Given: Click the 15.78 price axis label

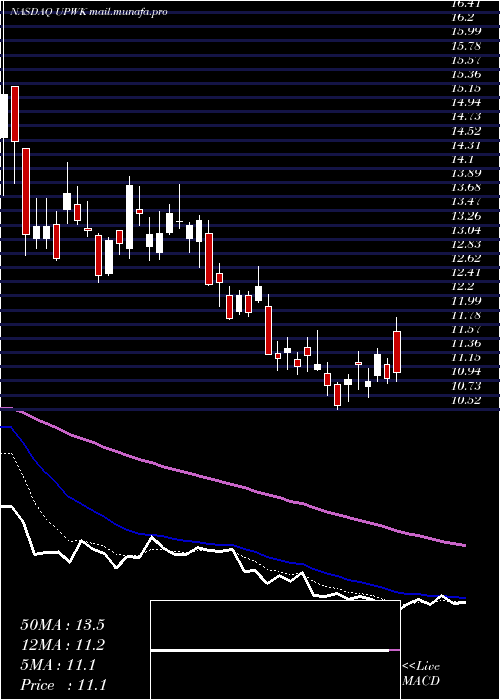Looking at the screenshot, I should coord(466,46).
